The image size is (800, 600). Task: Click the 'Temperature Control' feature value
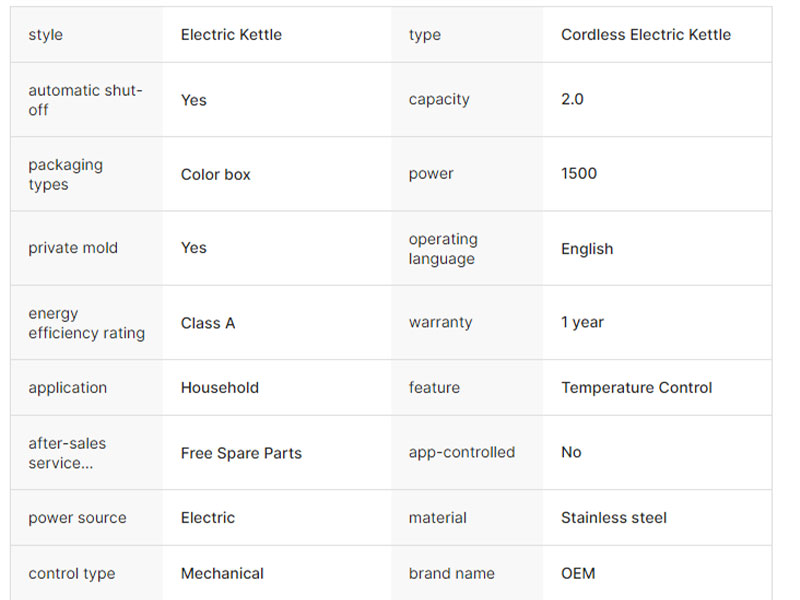tap(636, 388)
